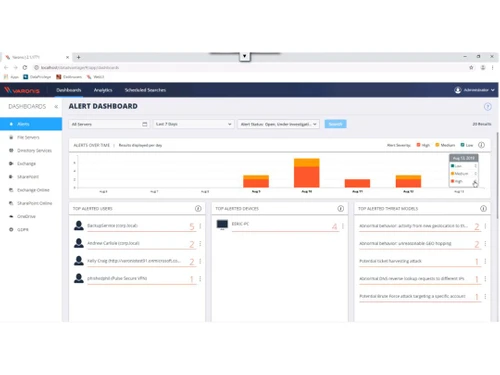Open the options menu for the alerted device

pyautogui.click(x=343, y=226)
